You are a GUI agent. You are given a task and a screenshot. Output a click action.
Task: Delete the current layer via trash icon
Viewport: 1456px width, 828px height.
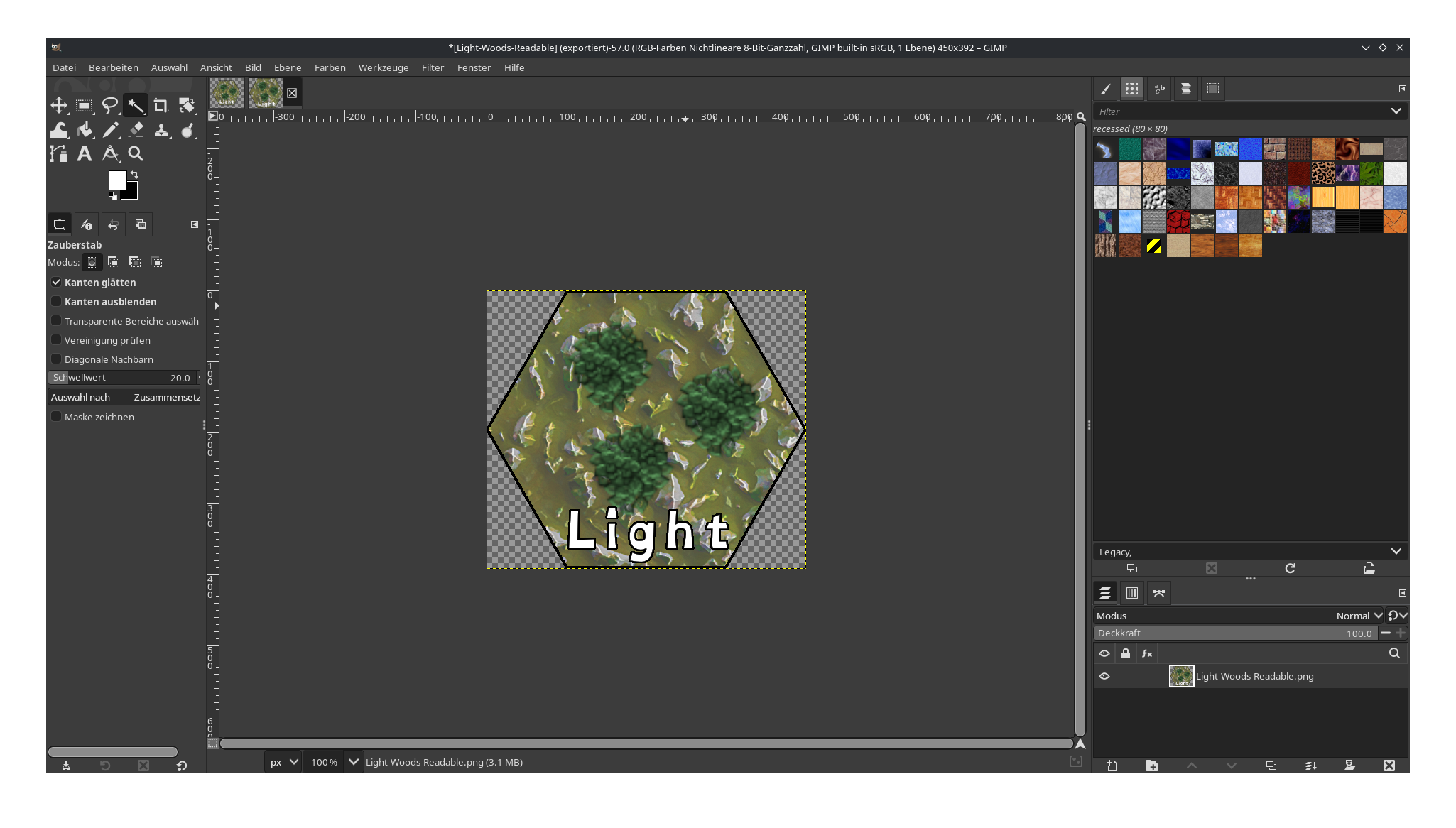point(1390,766)
